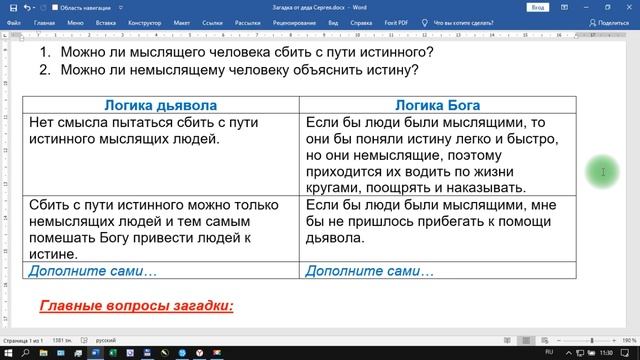
Task: Click the zoom in plus button
Action: (x=614, y=340)
